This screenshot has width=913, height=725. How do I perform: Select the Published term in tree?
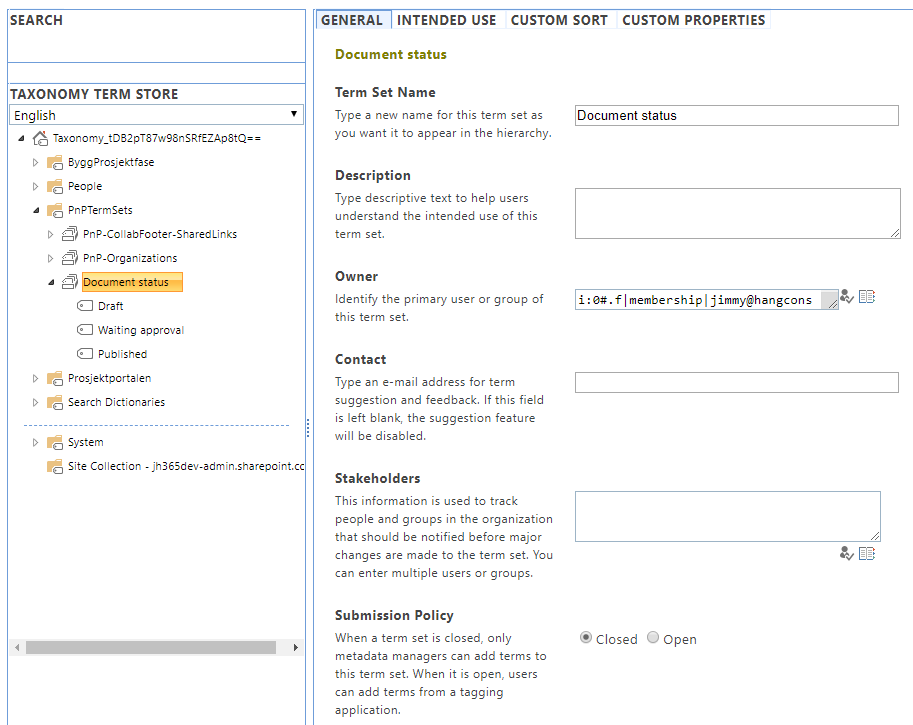122,354
